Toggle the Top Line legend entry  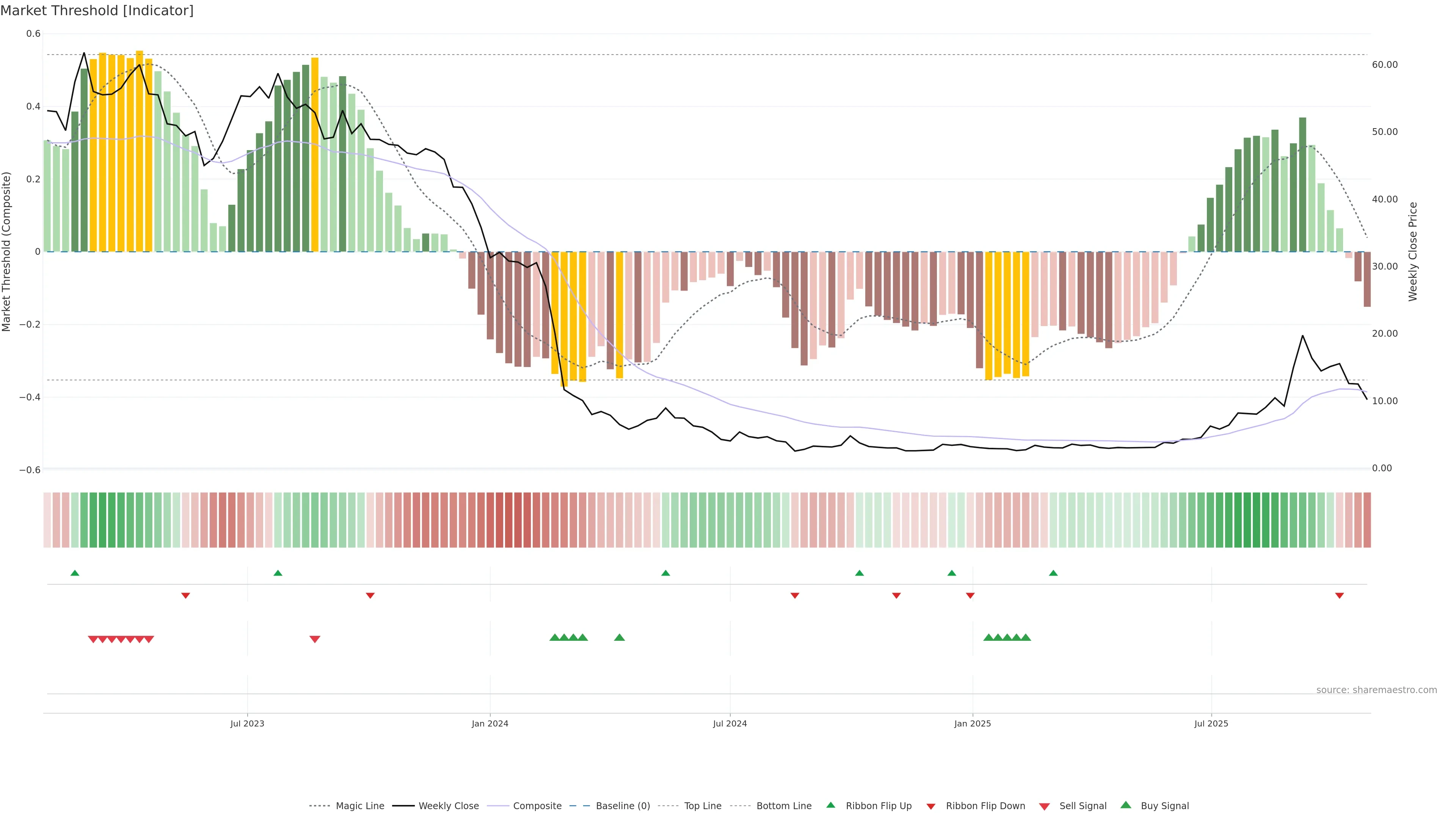point(703,806)
